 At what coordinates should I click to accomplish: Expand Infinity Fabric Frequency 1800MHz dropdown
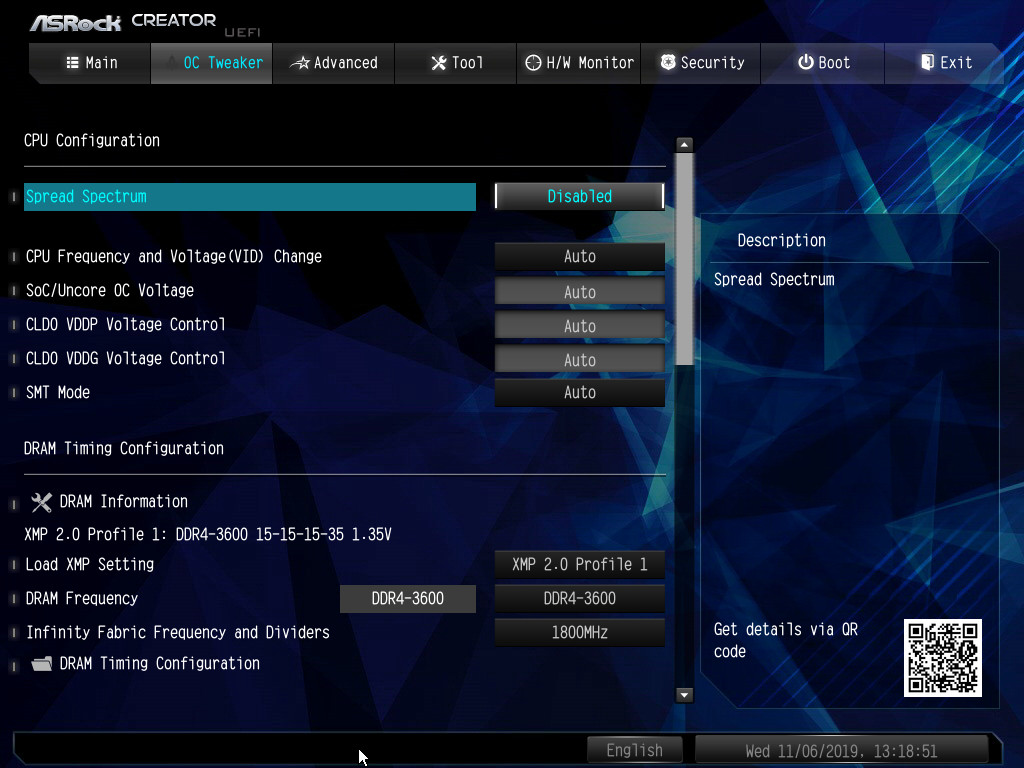coord(579,633)
